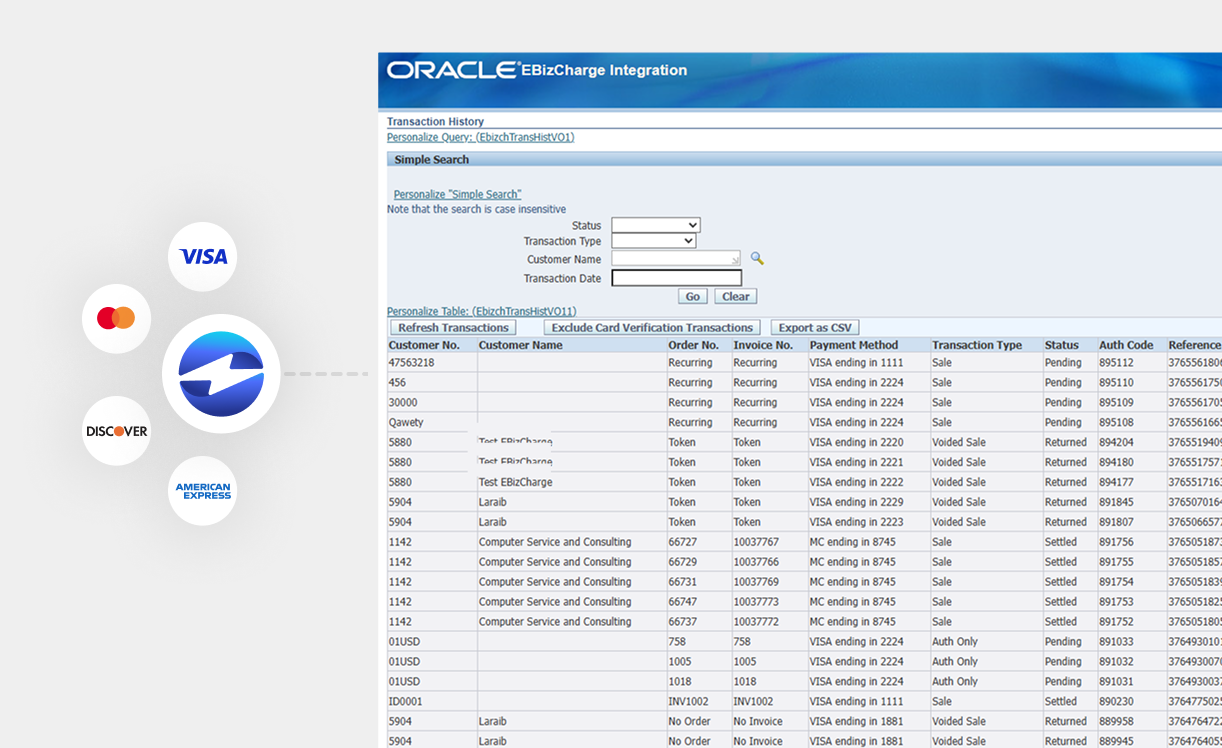Click the Oracle logo in header
Screen dimensions: 1222x748
click(x=451, y=70)
